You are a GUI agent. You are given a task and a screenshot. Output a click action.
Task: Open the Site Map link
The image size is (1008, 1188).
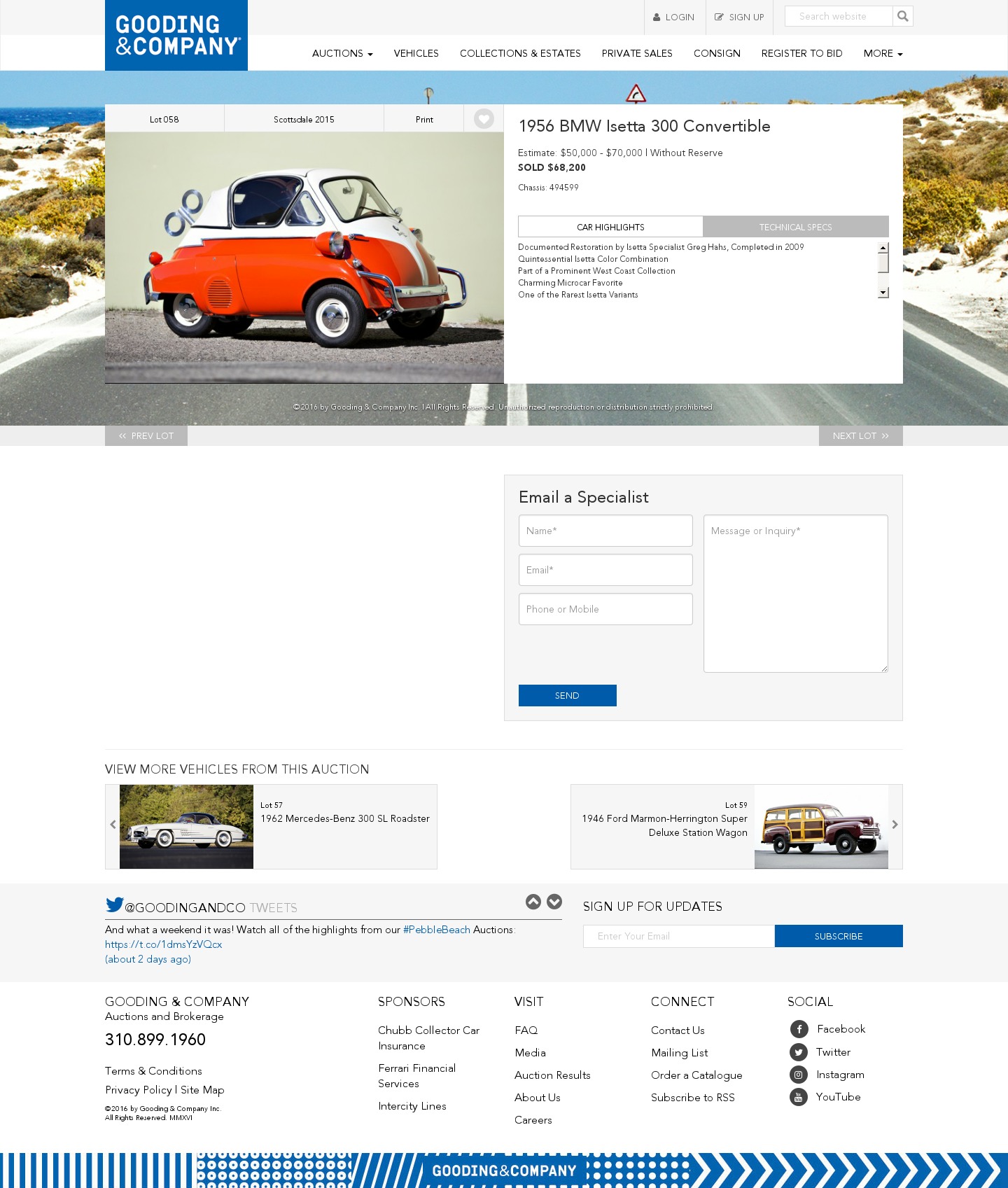pyautogui.click(x=202, y=1090)
